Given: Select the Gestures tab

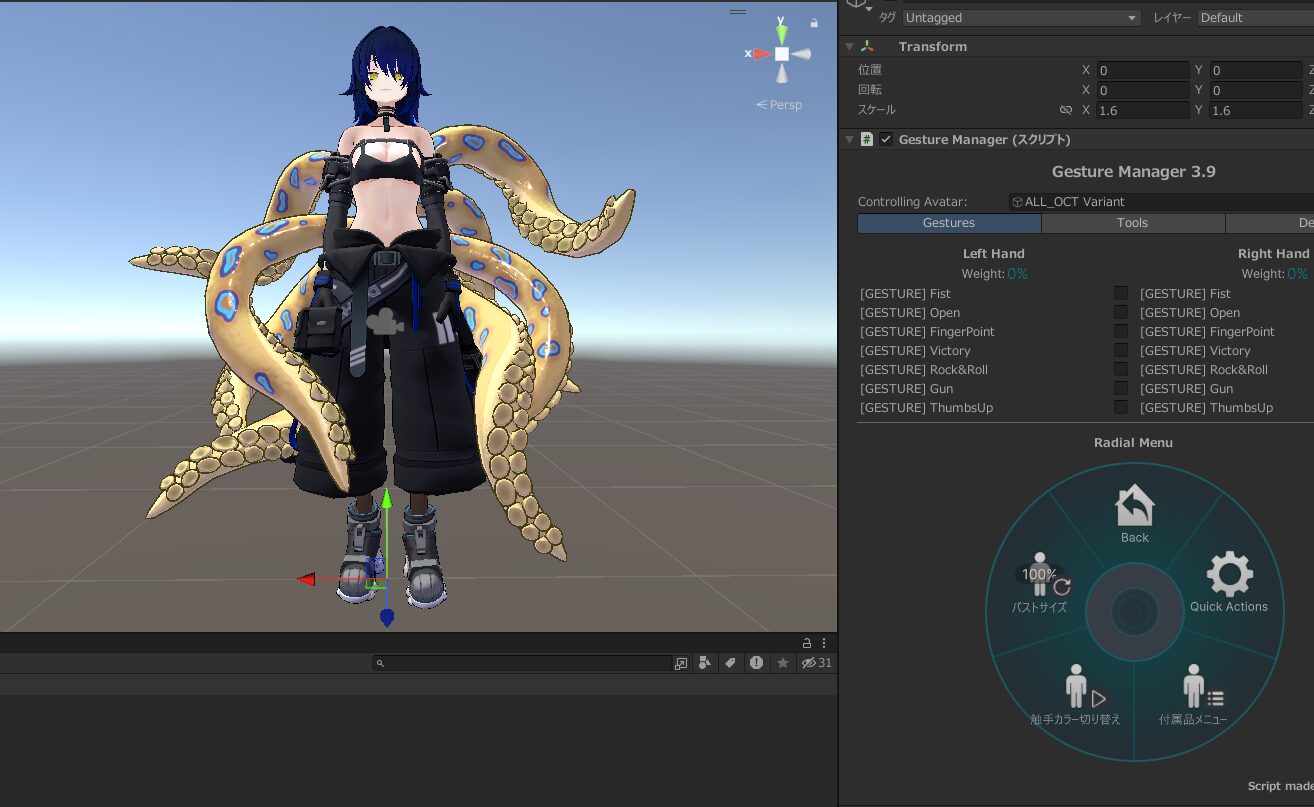Looking at the screenshot, I should [x=948, y=223].
